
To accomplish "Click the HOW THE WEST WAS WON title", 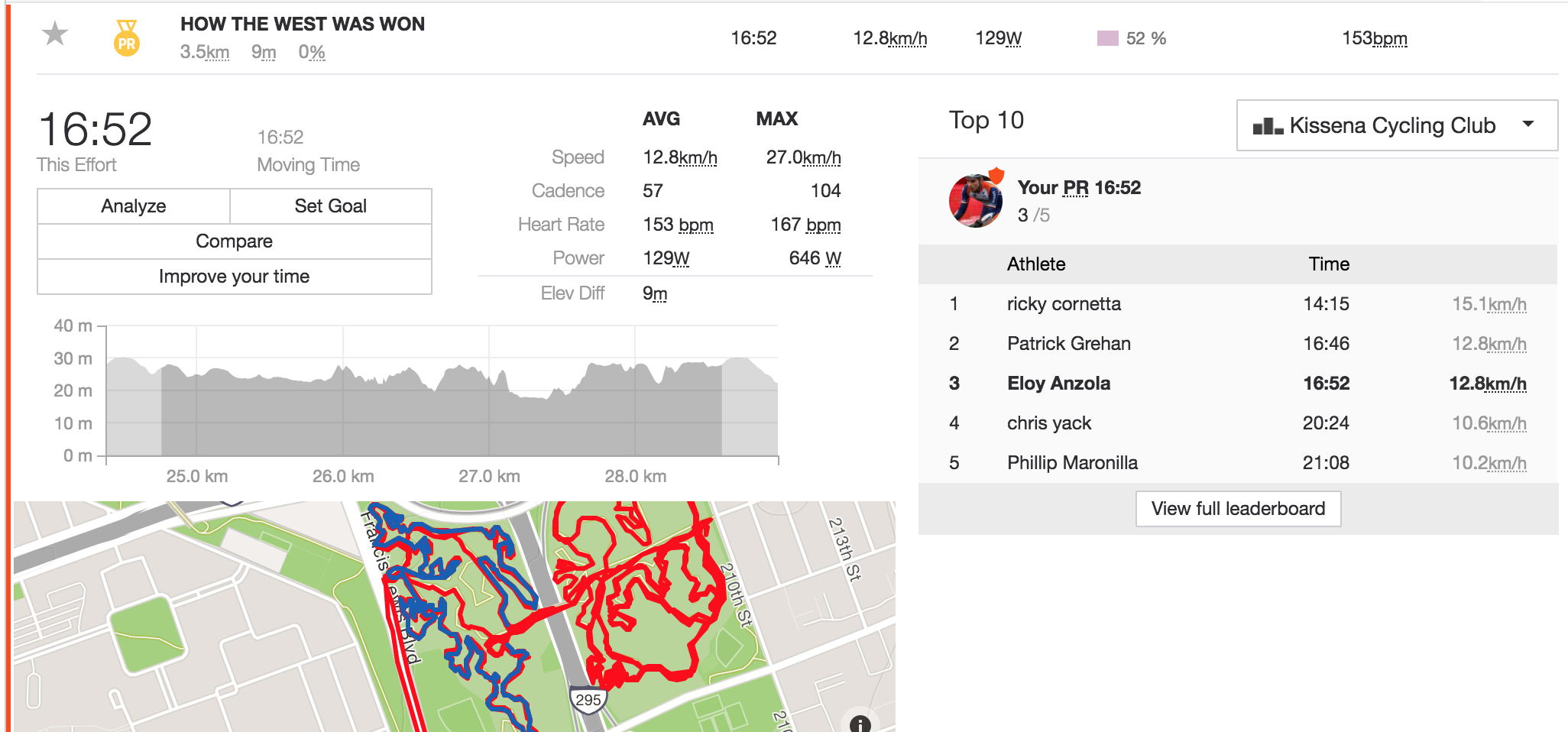I will [303, 24].
